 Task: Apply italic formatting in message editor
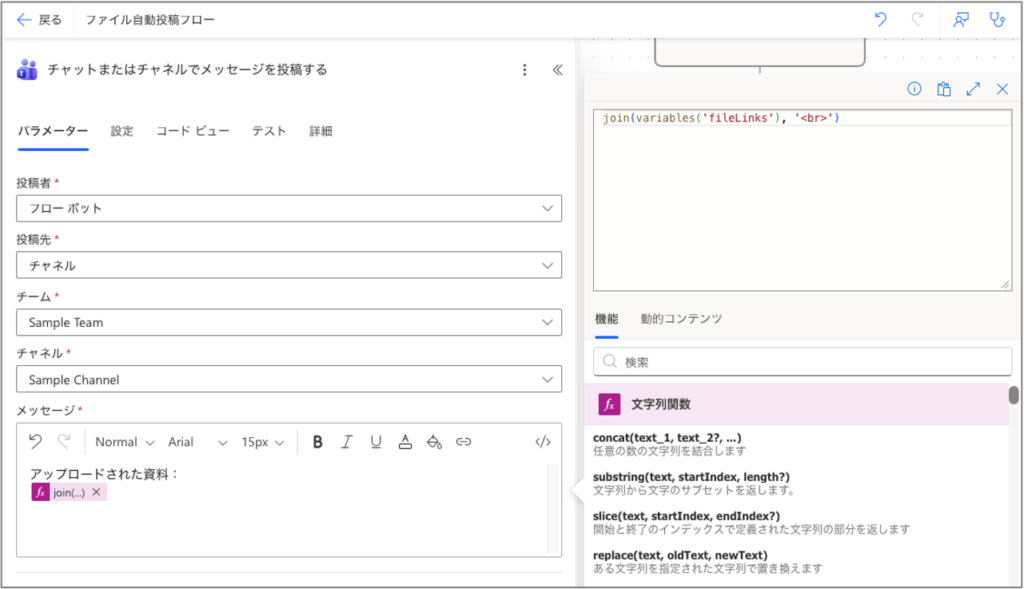click(x=347, y=442)
